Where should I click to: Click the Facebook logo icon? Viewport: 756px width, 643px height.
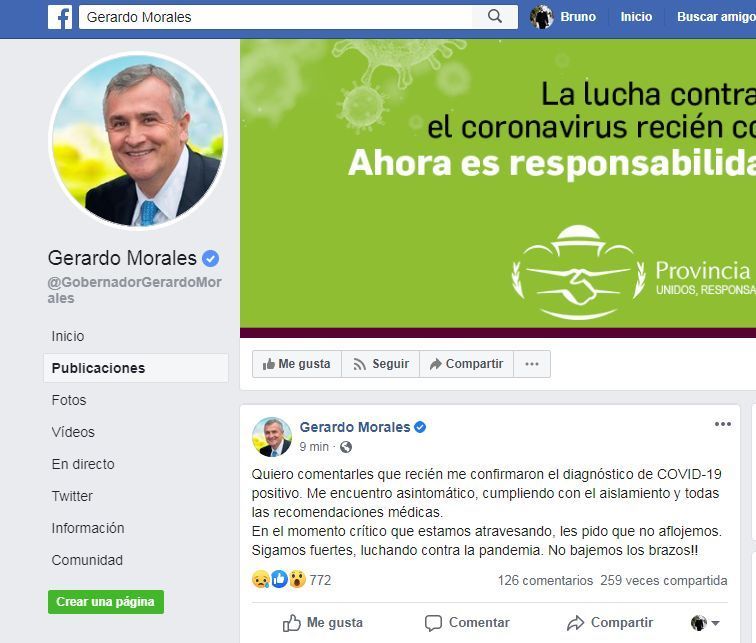60,17
